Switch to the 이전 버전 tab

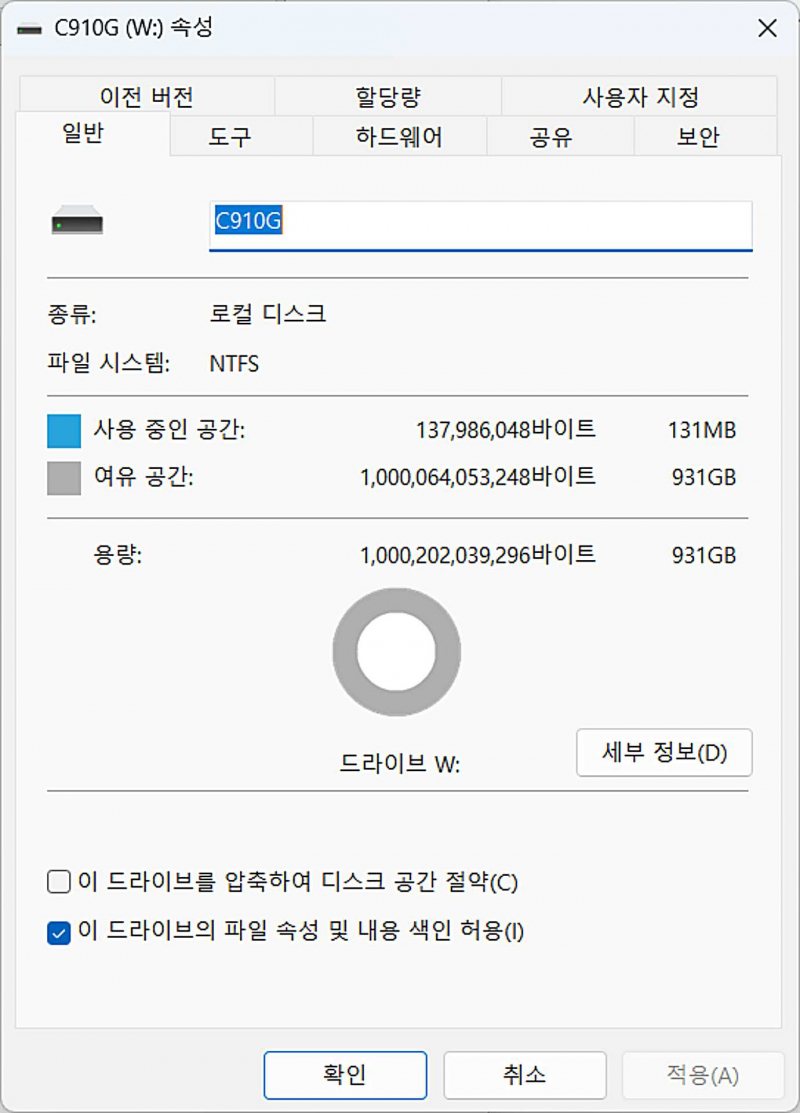146,97
